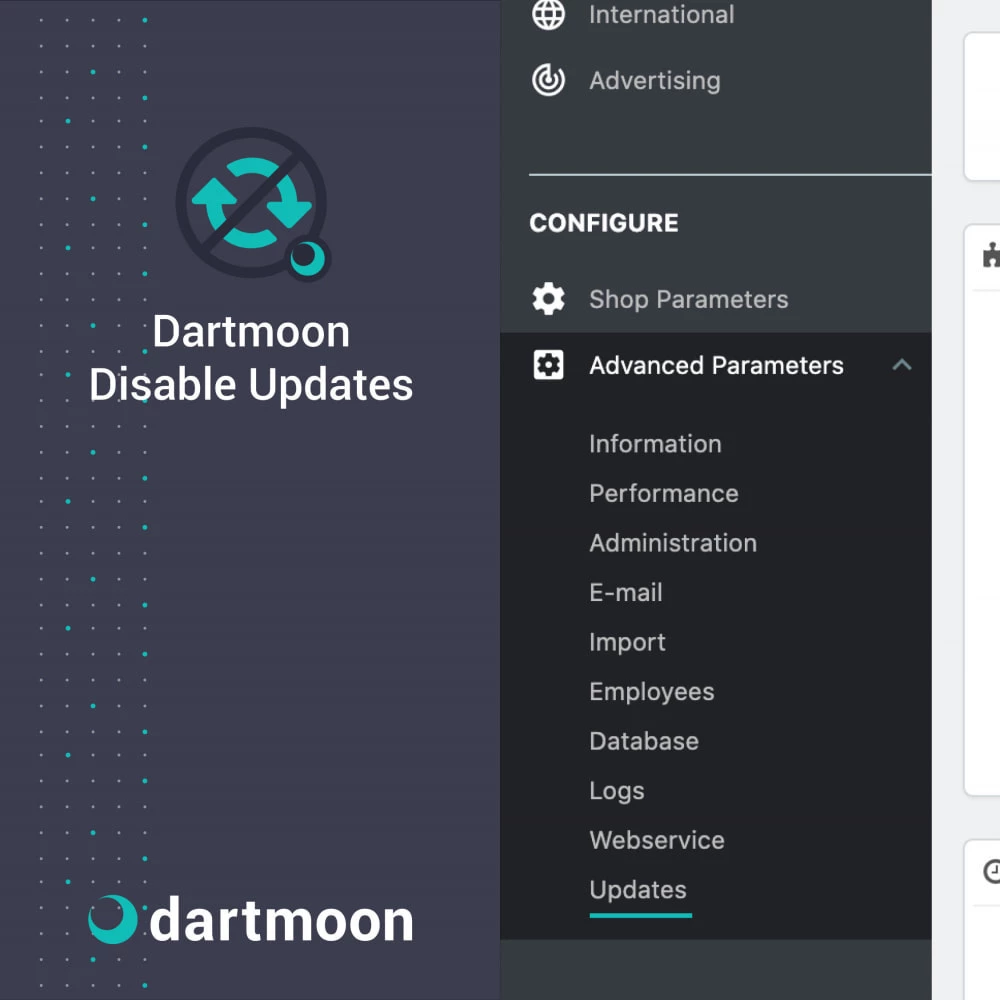1000x1000 pixels.
Task: Go to the Employees page
Action: (x=652, y=692)
